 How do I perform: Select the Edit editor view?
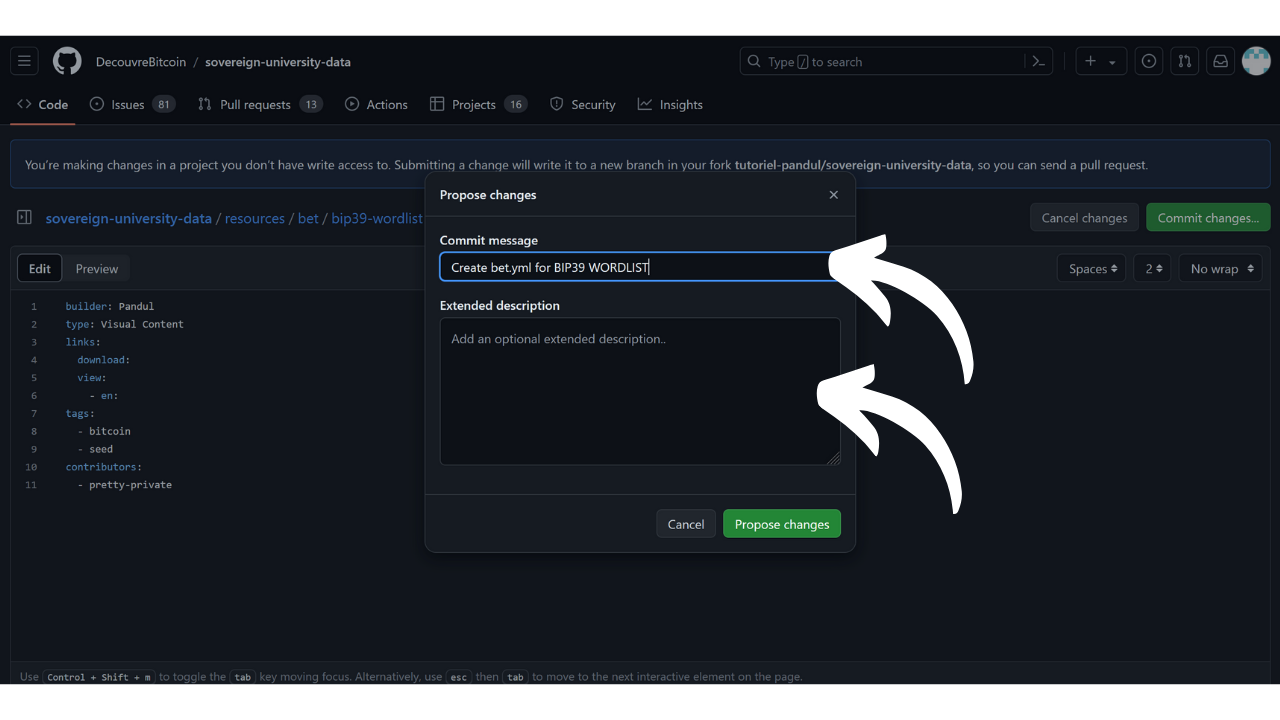point(40,269)
